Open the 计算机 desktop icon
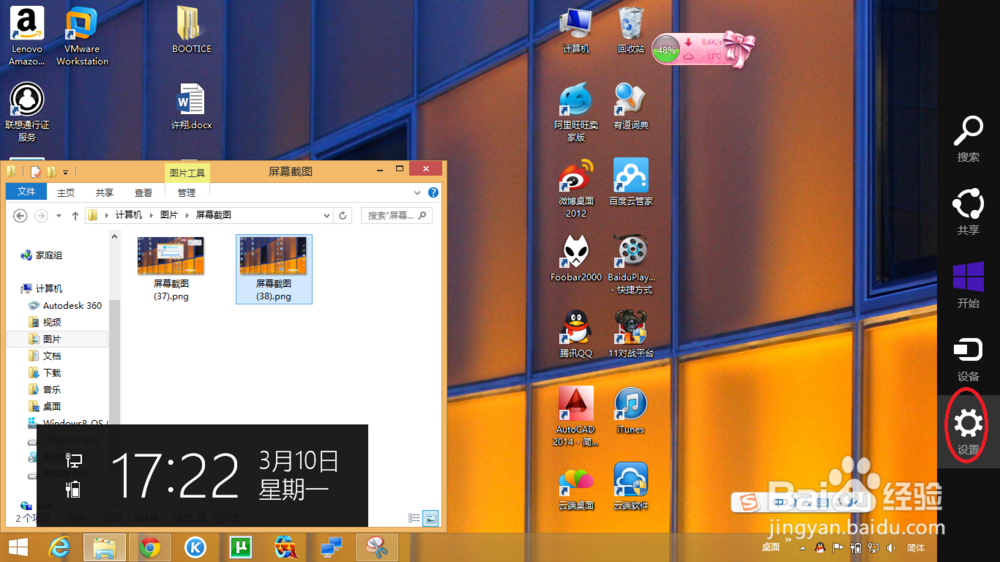This screenshot has height=562, width=1000. coord(576,30)
